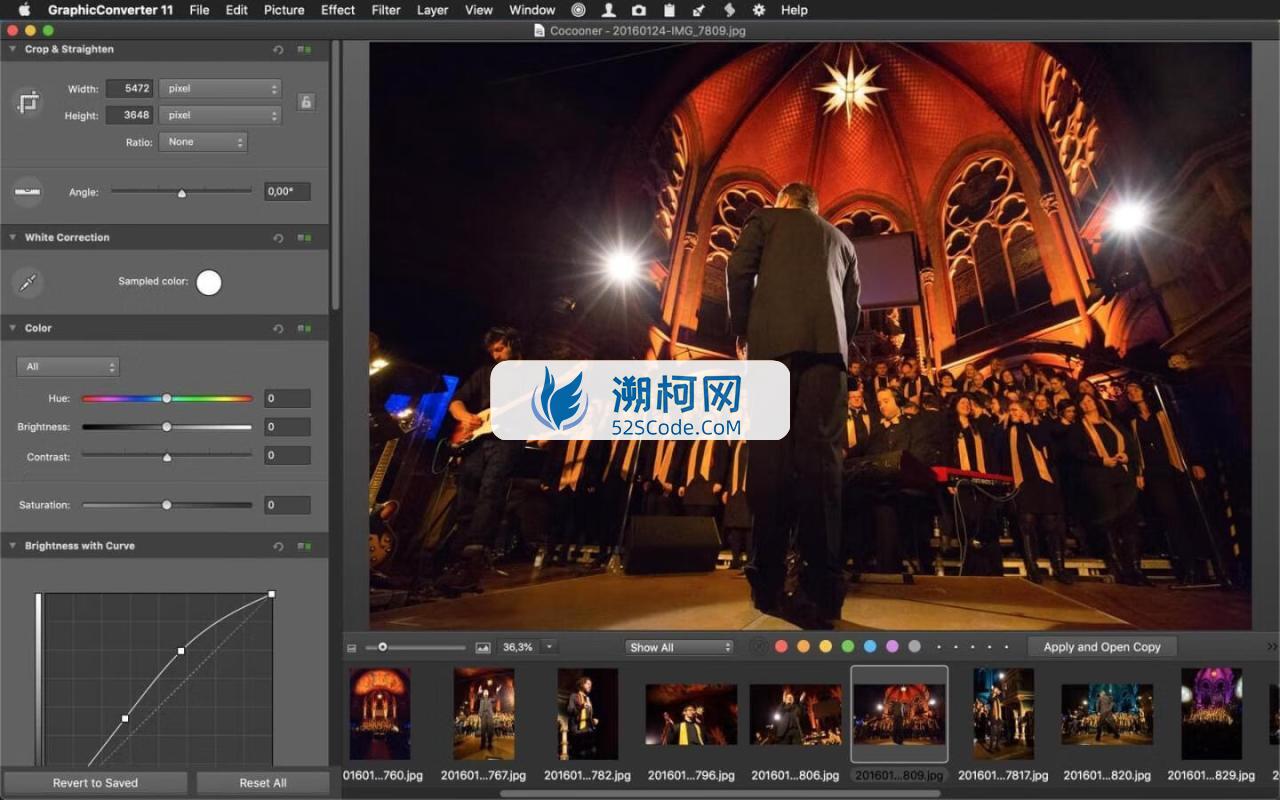Open the Show All filter dropdown
The height and width of the screenshot is (800, 1280).
(x=679, y=647)
